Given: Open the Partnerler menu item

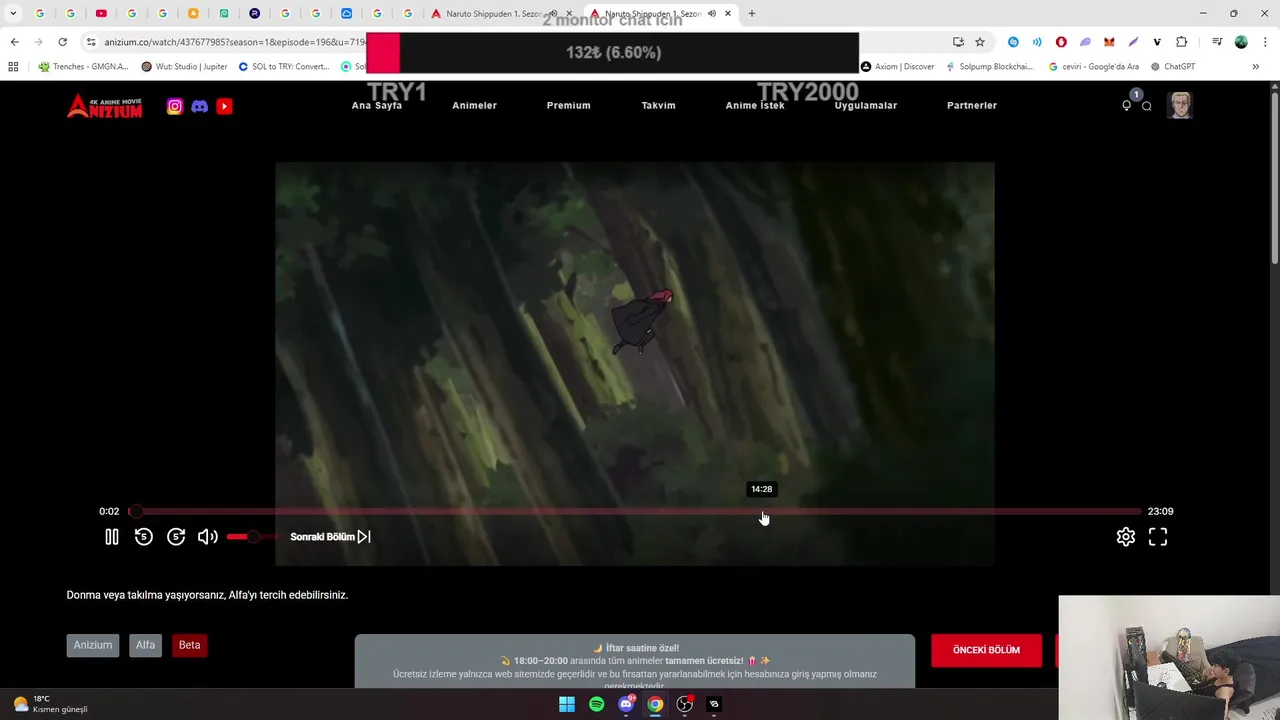Looking at the screenshot, I should (972, 105).
